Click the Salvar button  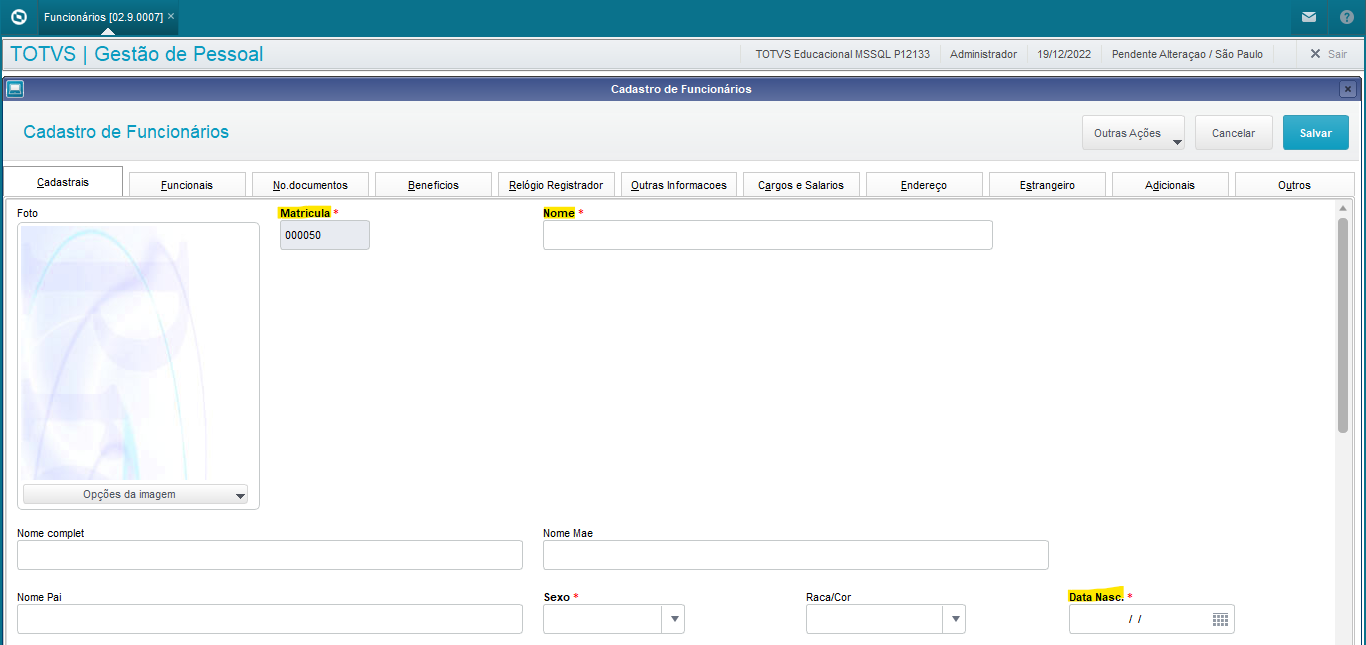[1315, 133]
